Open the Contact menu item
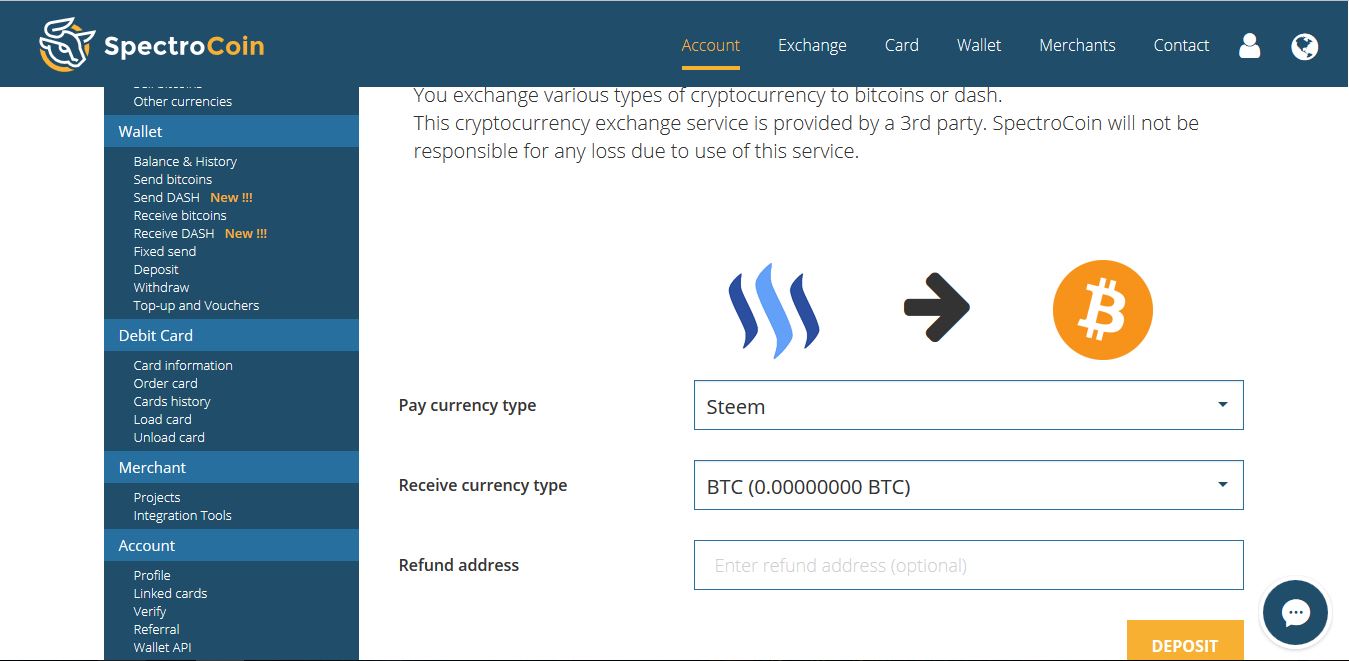 [1181, 45]
